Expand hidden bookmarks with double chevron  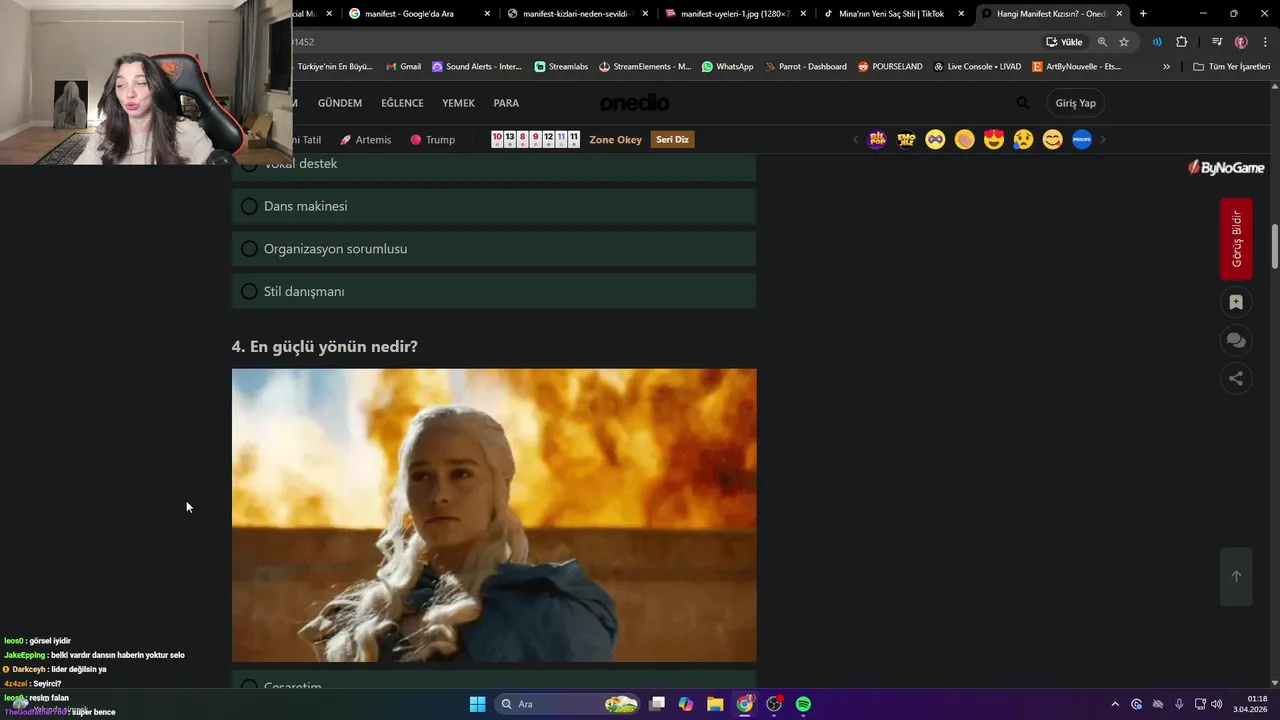[1166, 66]
